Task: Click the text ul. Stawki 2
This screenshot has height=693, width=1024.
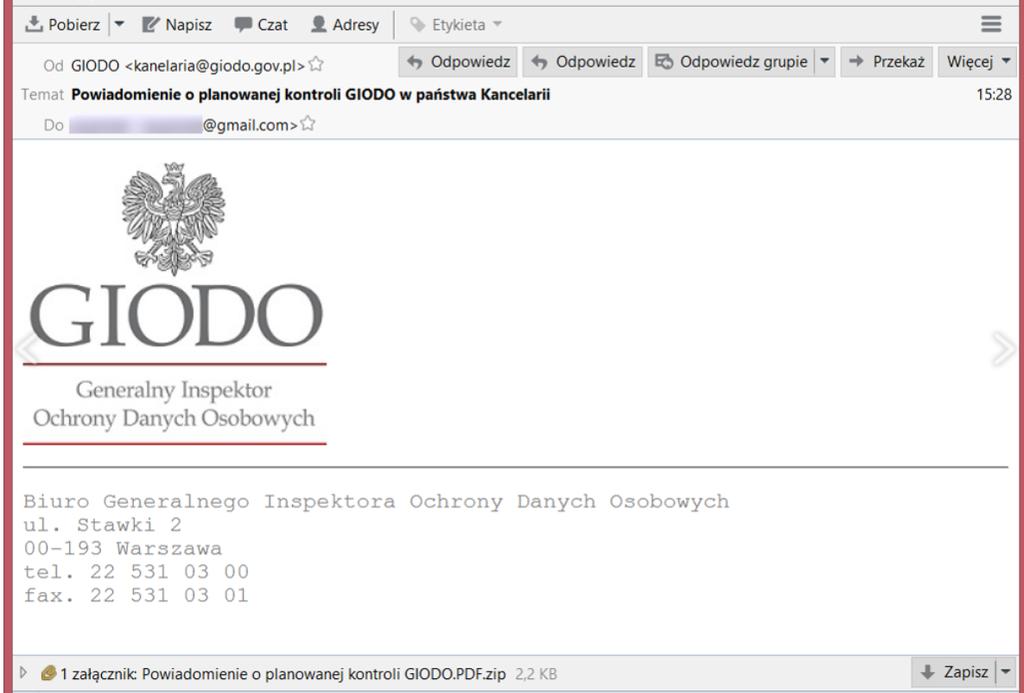Action: [103, 525]
